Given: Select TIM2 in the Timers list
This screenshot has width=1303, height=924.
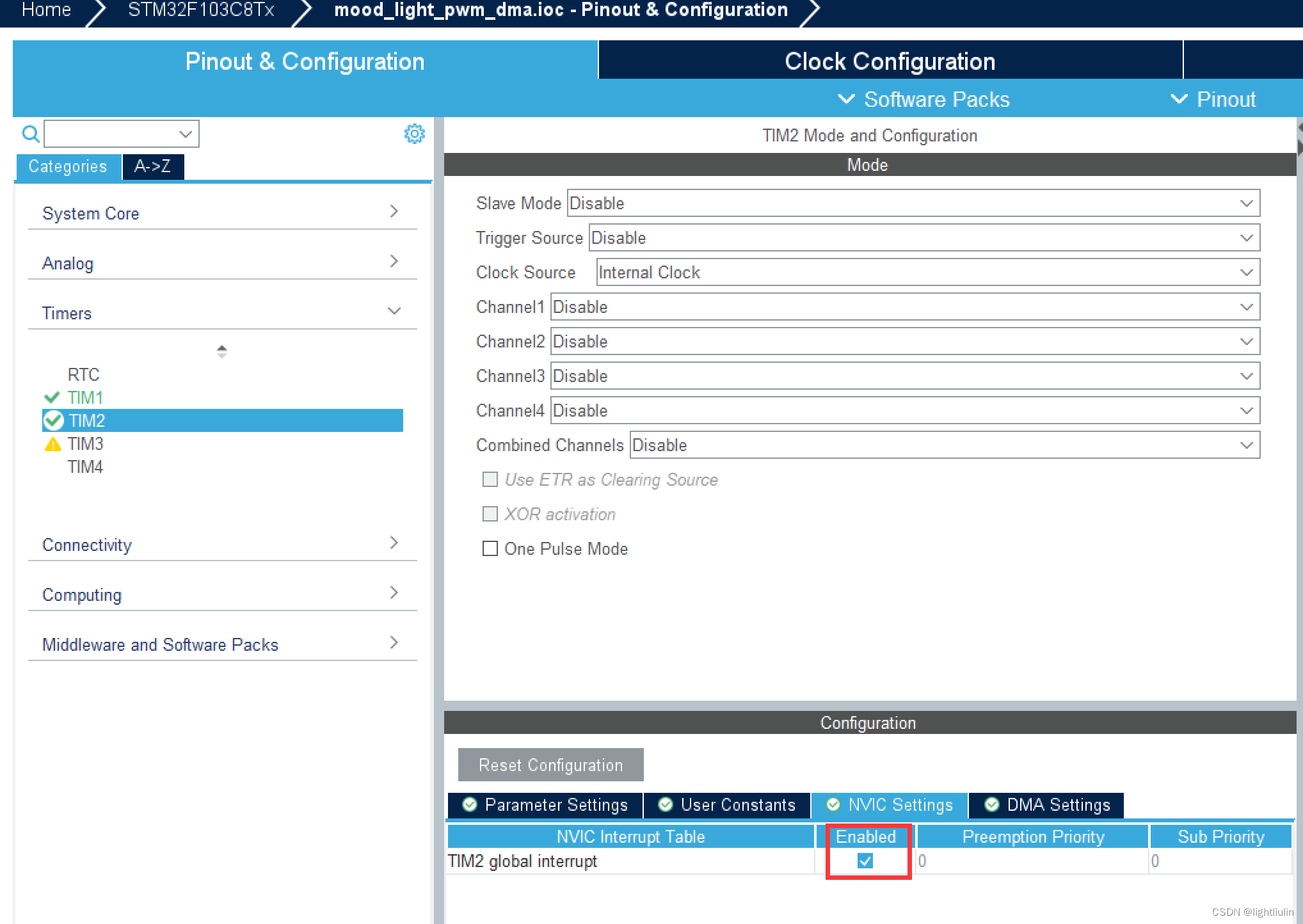Looking at the screenshot, I should 223,420.
